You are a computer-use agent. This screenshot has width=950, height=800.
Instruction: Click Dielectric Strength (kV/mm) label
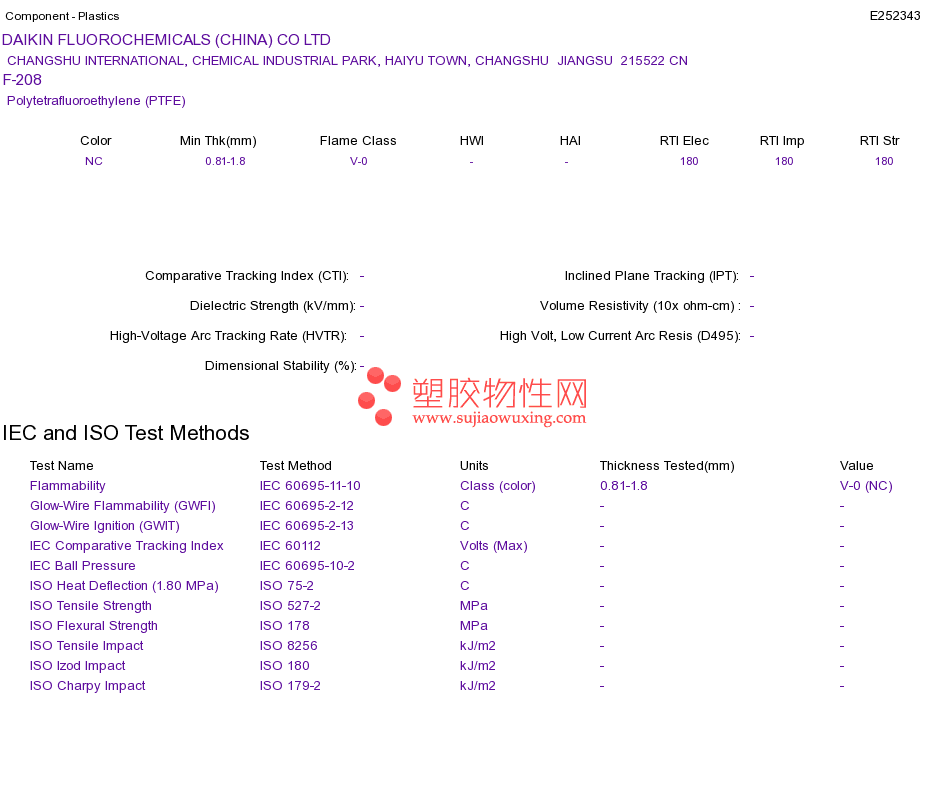coord(273,305)
